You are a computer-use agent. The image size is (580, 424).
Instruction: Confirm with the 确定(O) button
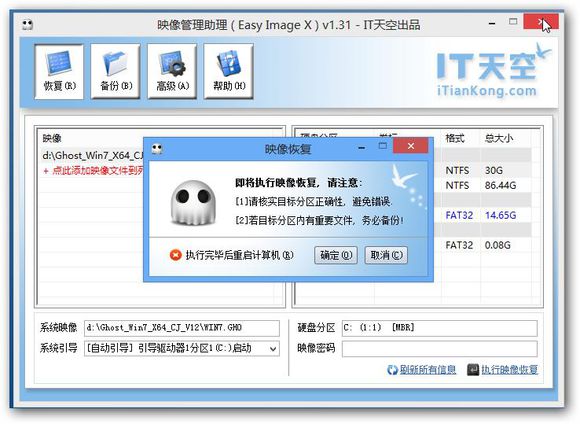coord(336,255)
